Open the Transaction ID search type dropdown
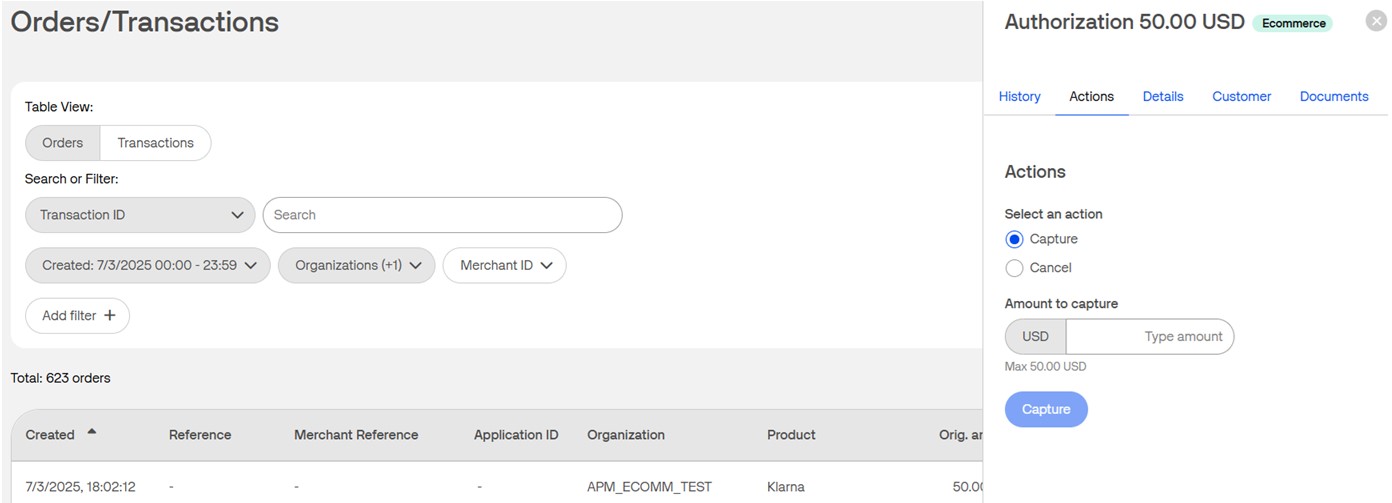This screenshot has height=503, width=1392. 140,215
